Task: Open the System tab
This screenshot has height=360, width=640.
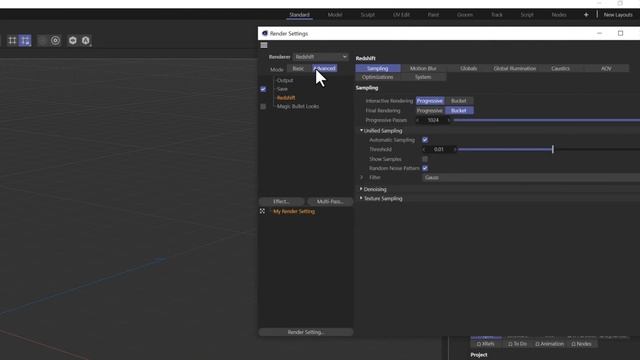Action: tap(423, 77)
